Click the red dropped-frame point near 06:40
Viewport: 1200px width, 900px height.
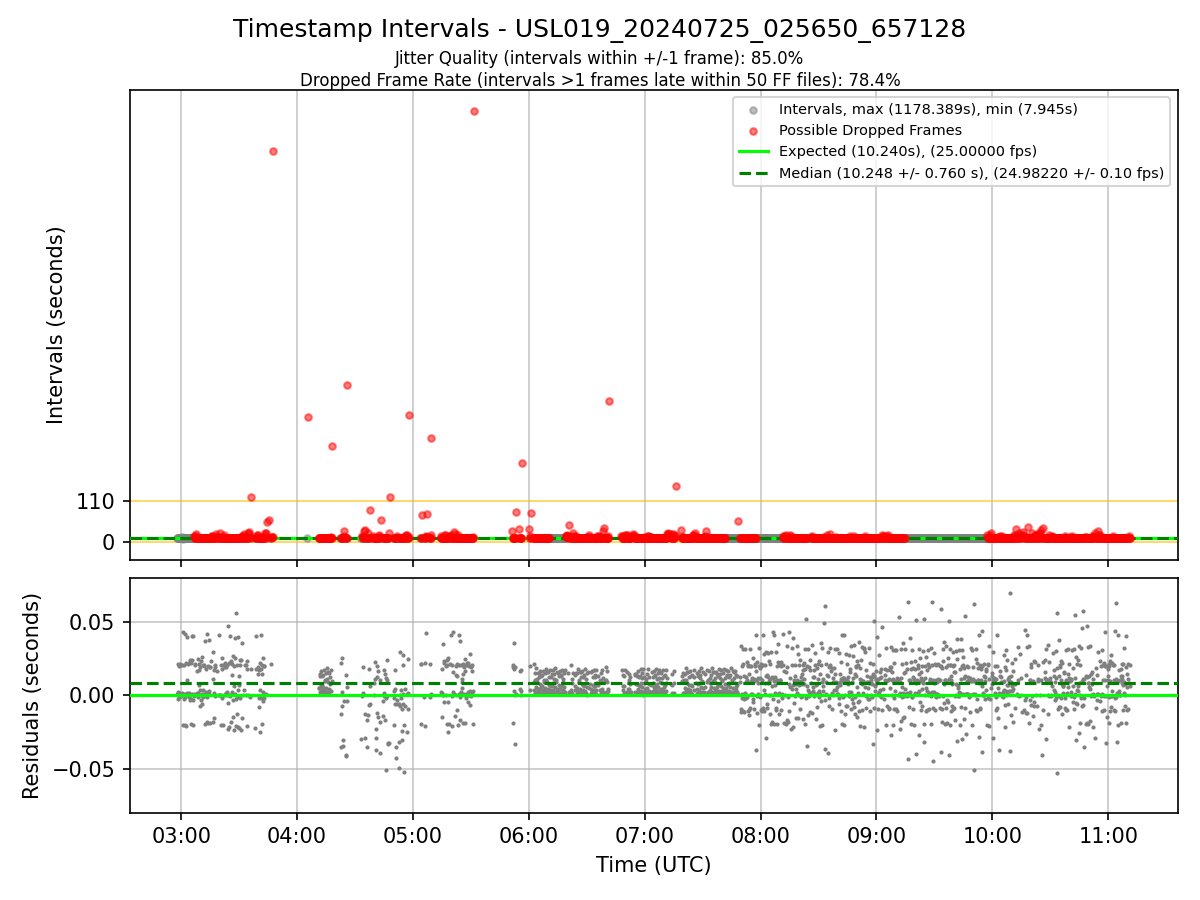(x=609, y=401)
